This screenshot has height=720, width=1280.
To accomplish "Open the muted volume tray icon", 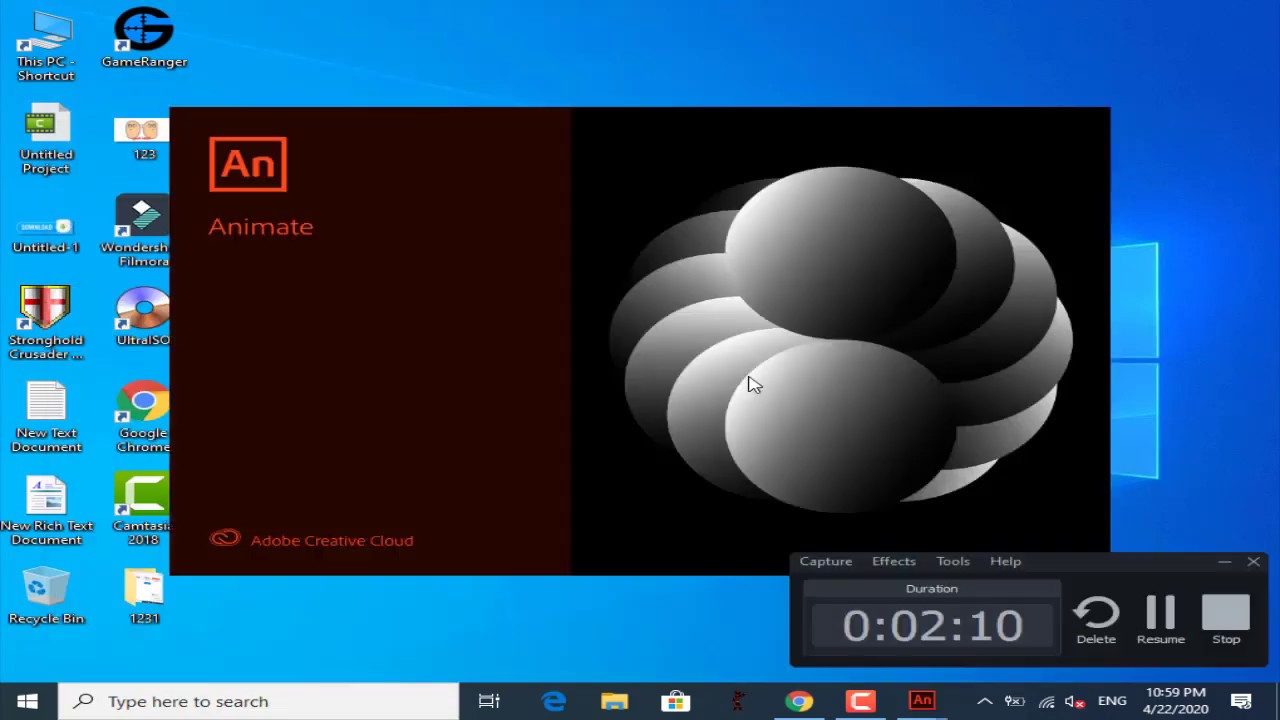I will tap(1076, 701).
